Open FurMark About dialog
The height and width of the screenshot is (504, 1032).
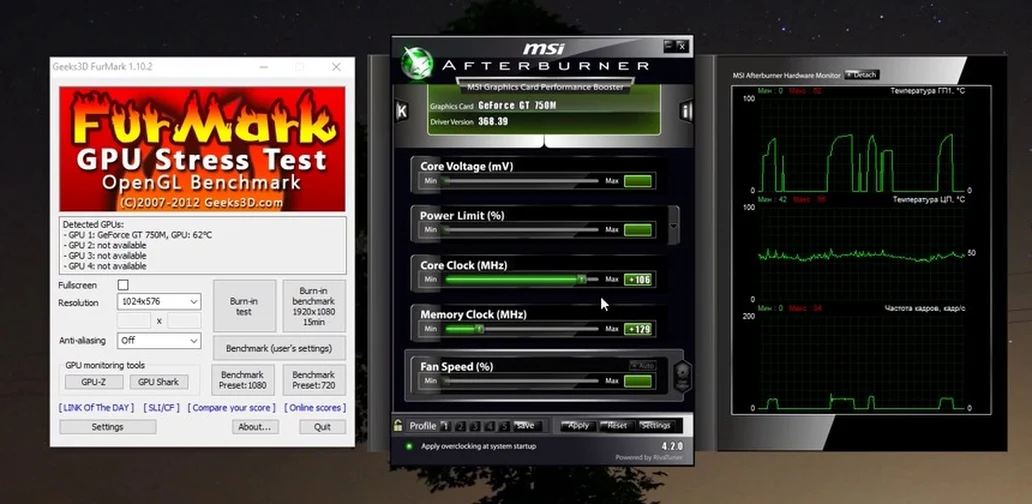click(x=255, y=427)
